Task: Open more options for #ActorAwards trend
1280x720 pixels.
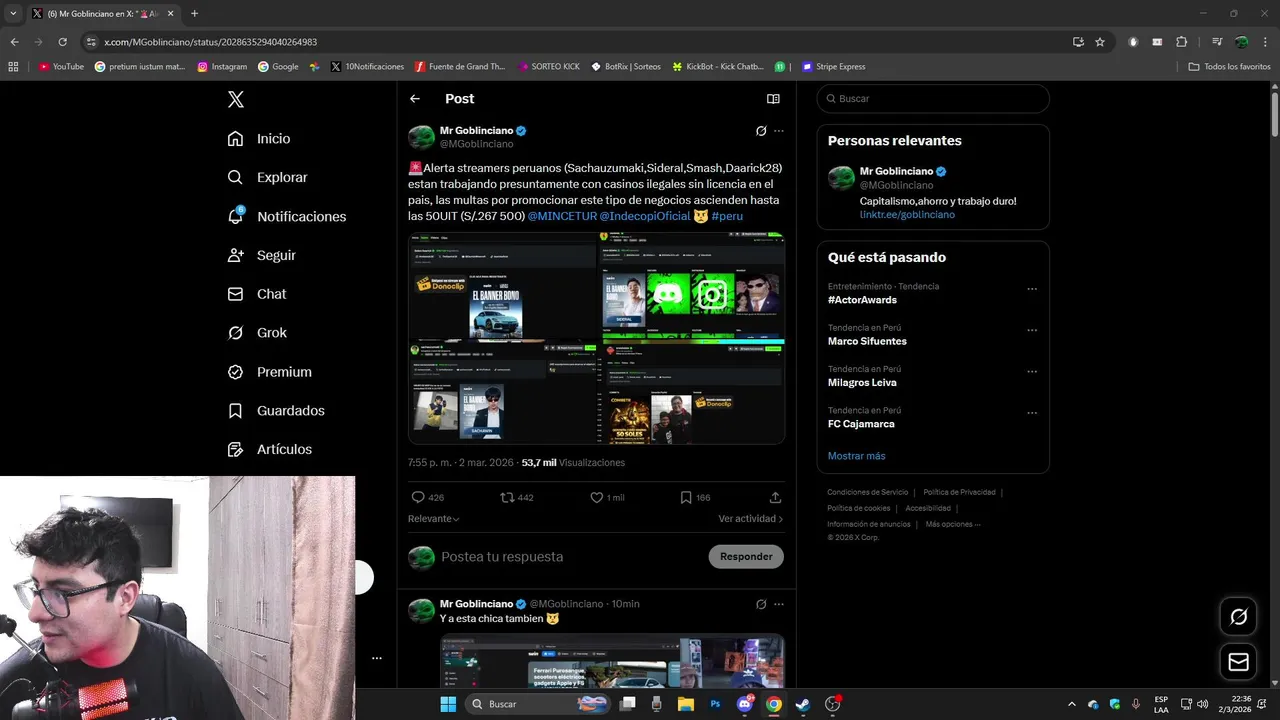Action: click(1032, 289)
